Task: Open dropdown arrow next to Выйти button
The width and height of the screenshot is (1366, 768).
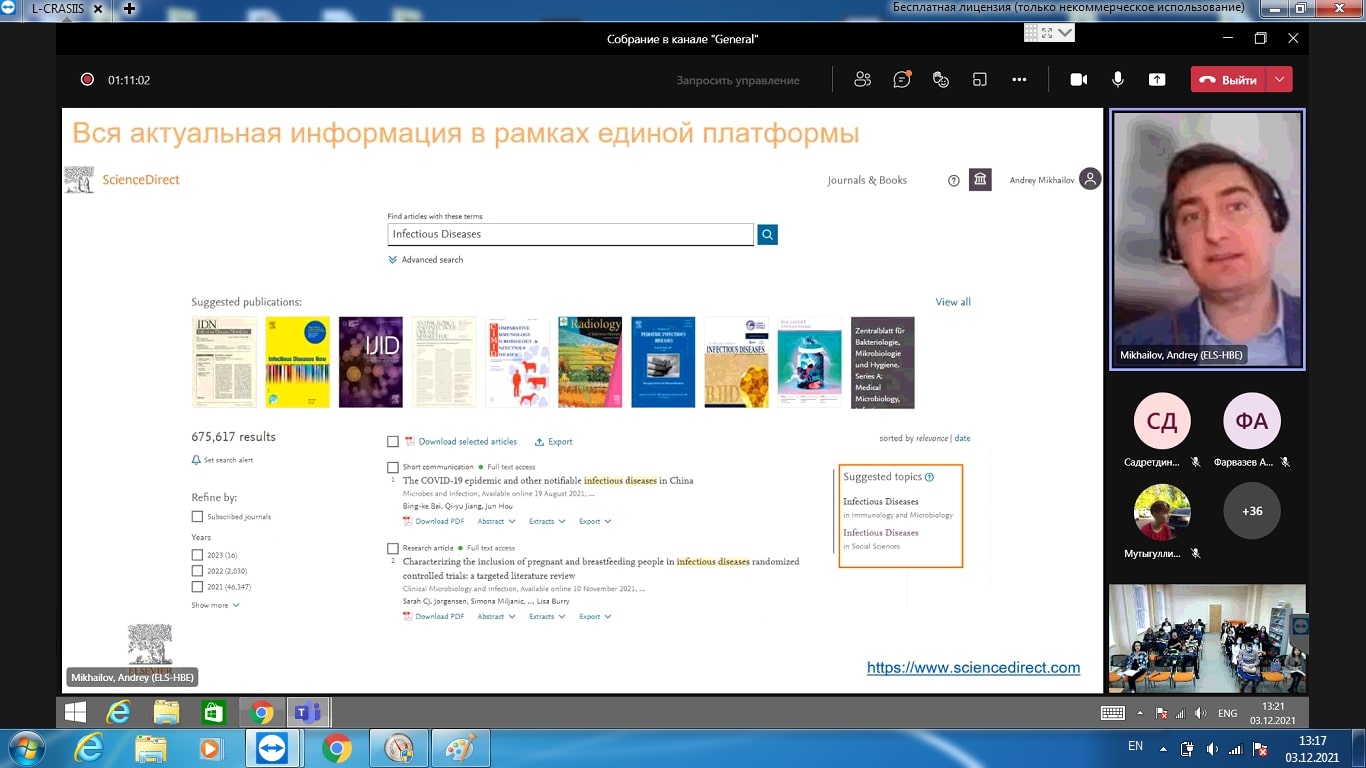Action: (1280, 80)
